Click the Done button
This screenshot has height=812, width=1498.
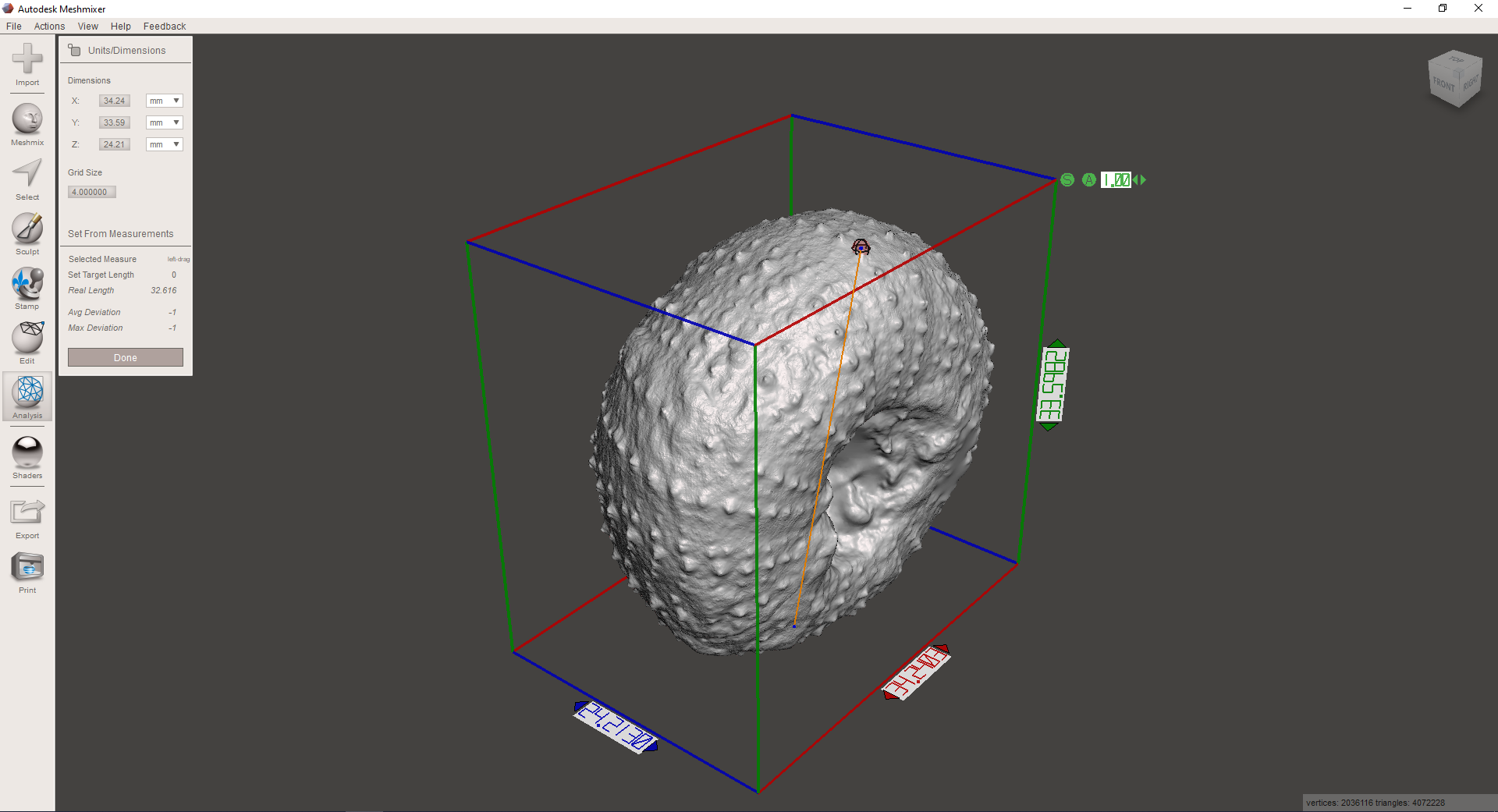126,357
